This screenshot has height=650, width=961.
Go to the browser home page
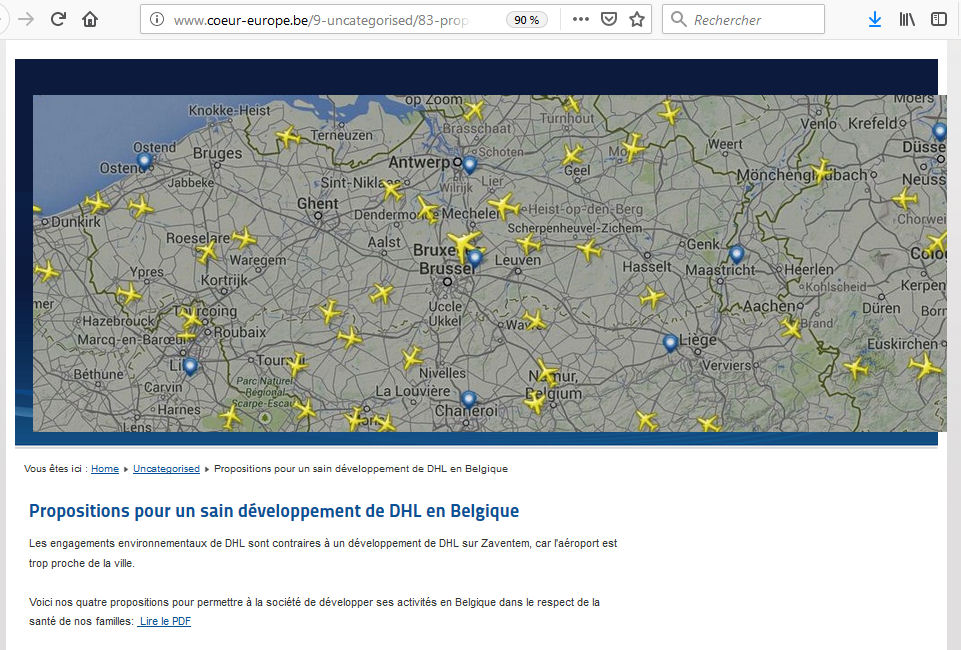[x=90, y=20]
